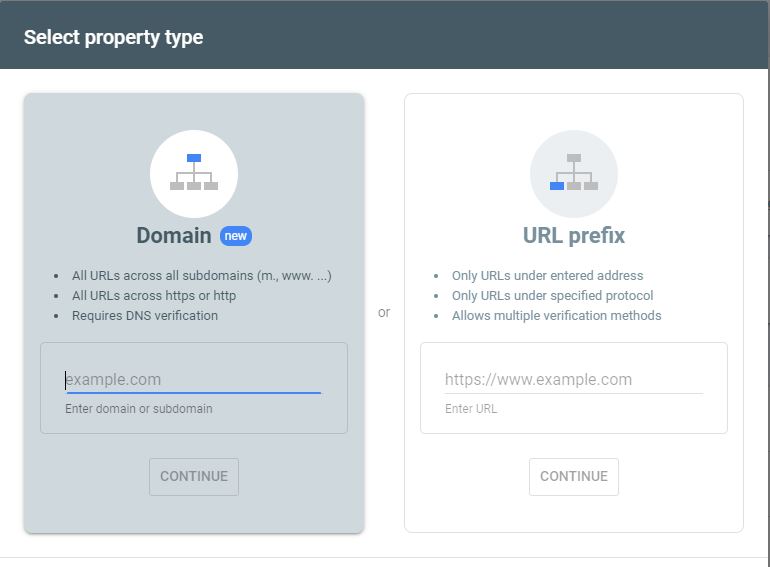Click the blue "new" badge beside Domain
Screen dimensions: 770x567
click(x=236, y=236)
